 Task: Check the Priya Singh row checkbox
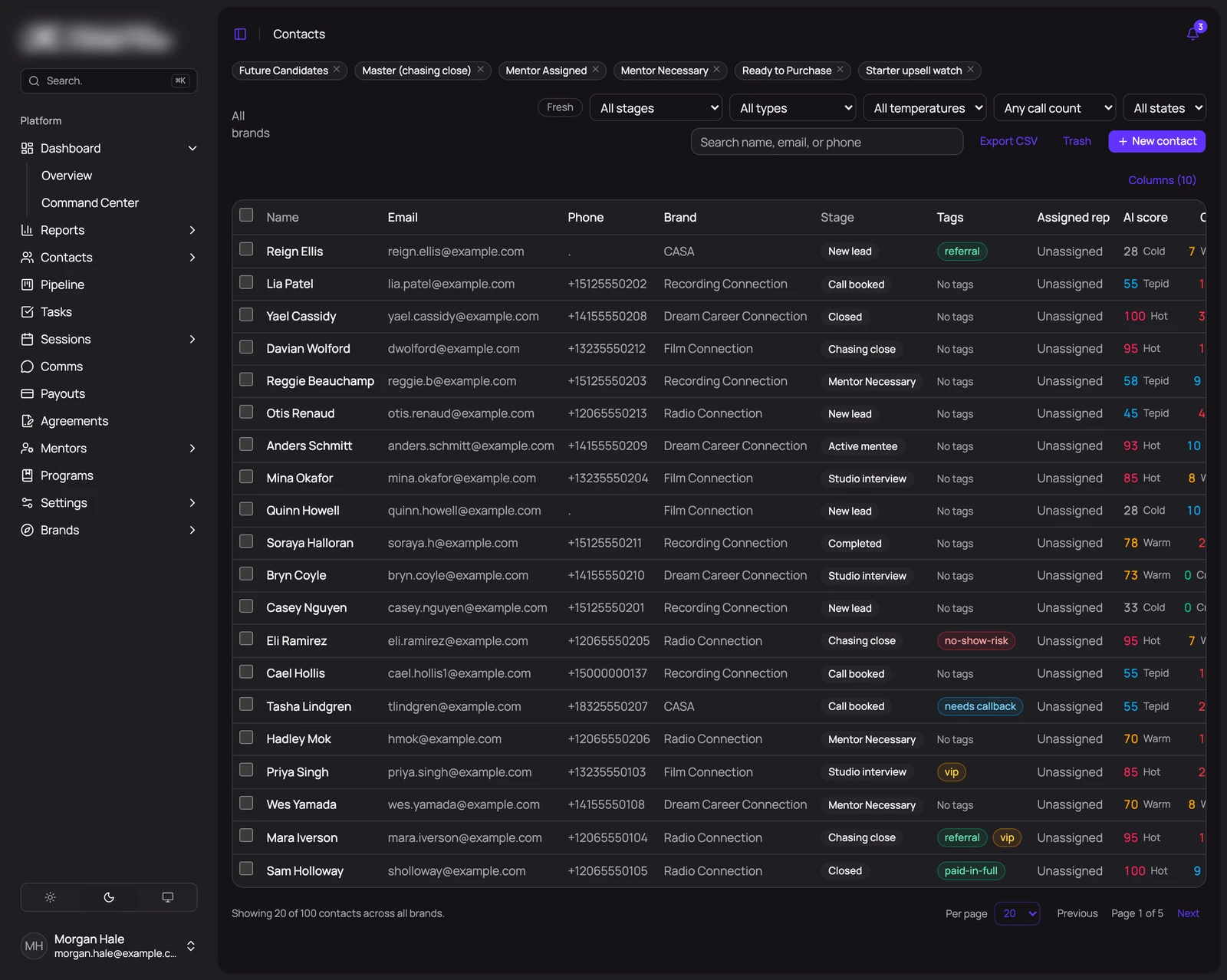coord(246,770)
